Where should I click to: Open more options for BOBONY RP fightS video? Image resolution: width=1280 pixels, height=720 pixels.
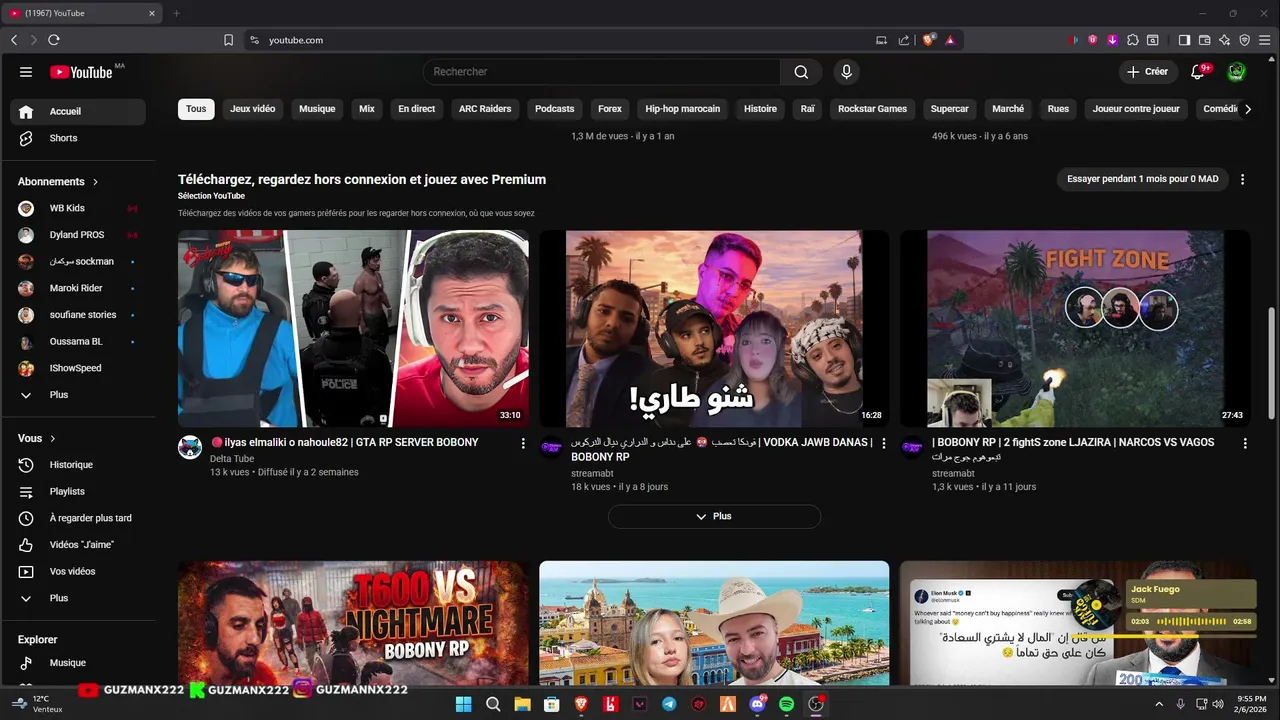click(1245, 443)
